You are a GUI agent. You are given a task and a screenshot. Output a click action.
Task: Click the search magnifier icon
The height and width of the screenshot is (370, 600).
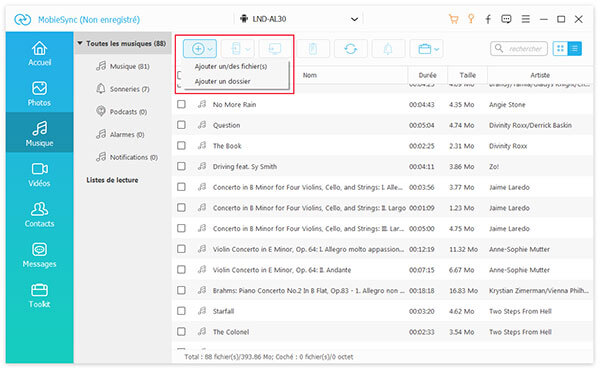[499, 48]
